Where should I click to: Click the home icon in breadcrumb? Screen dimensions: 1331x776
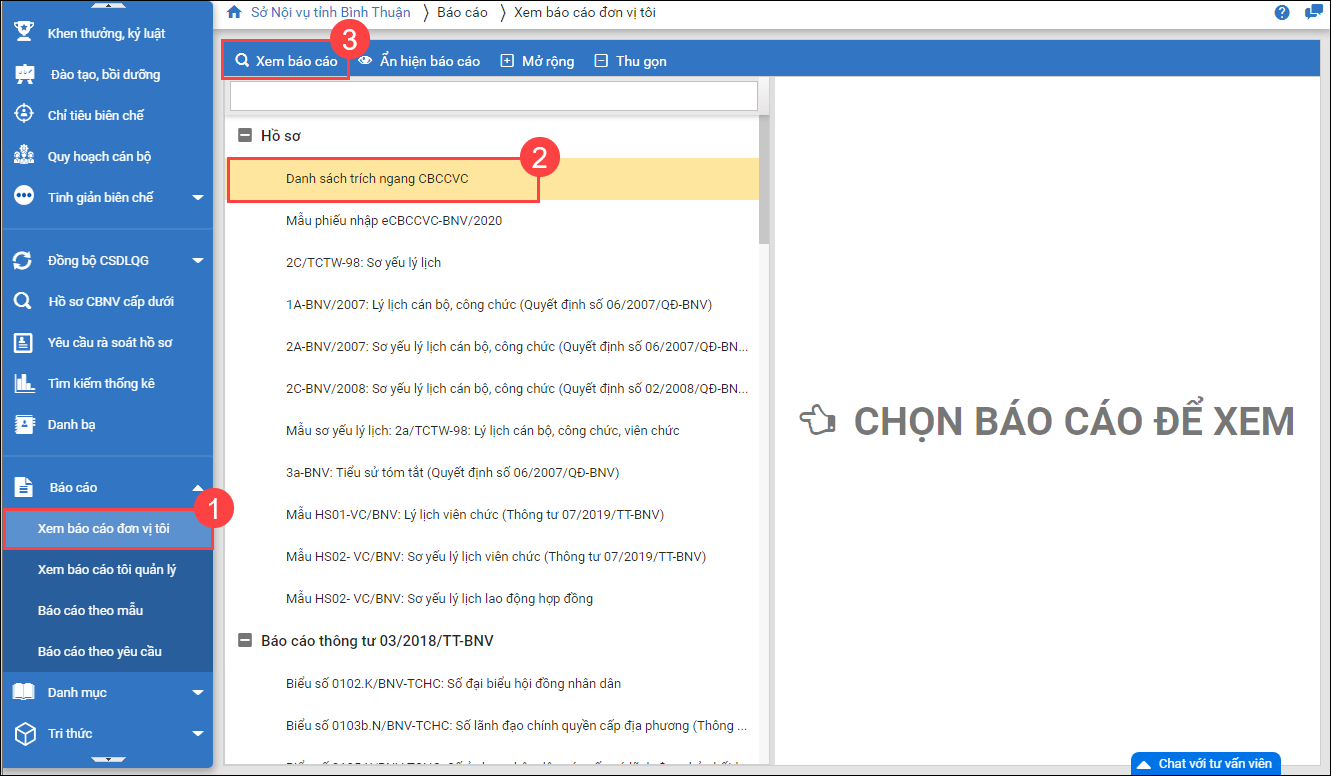[235, 13]
